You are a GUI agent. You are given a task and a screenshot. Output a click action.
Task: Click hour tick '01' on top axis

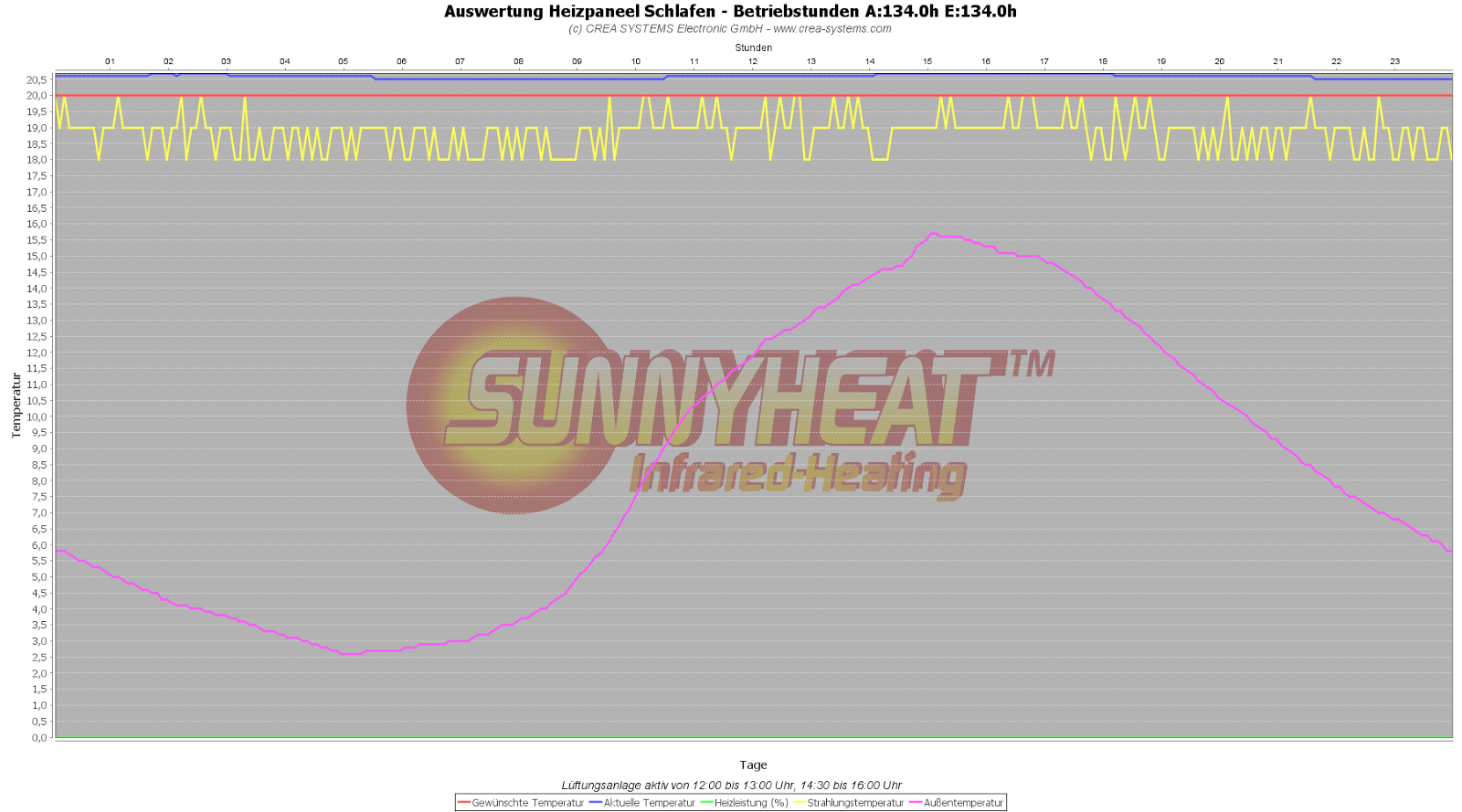pos(110,61)
